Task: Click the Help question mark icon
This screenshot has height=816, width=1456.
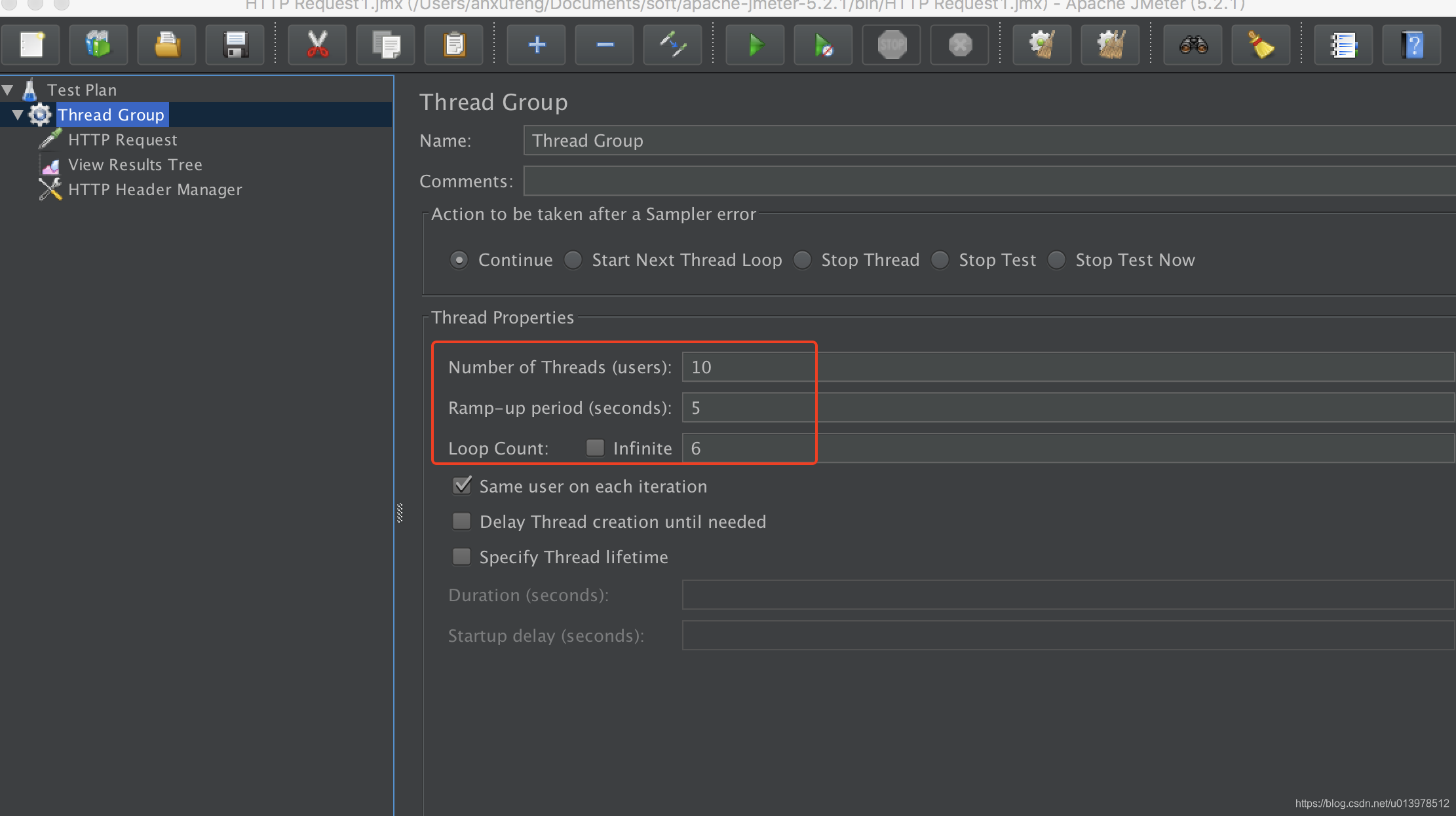Action: tap(1411, 45)
